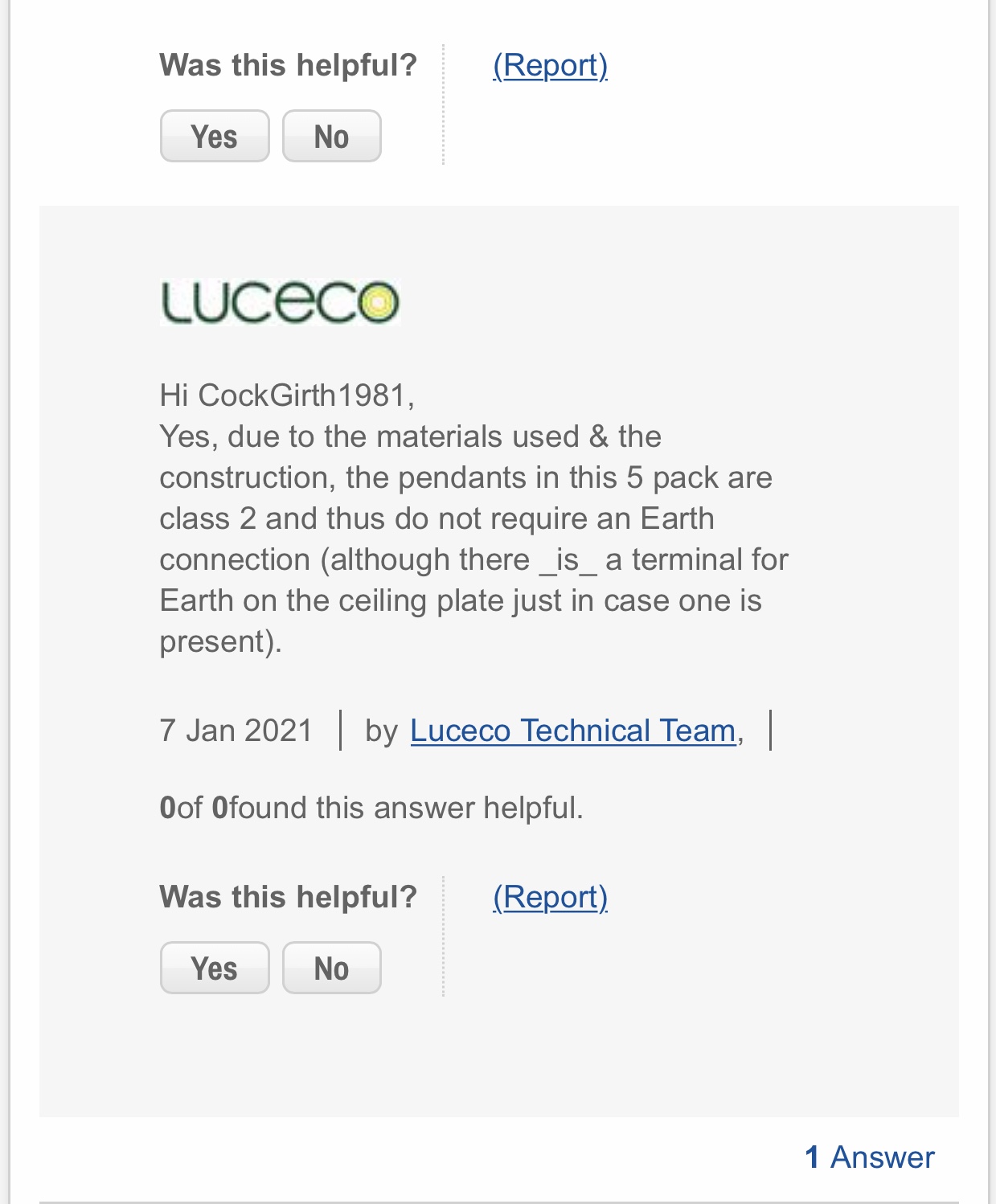Click the Luceco brand logo

280,302
